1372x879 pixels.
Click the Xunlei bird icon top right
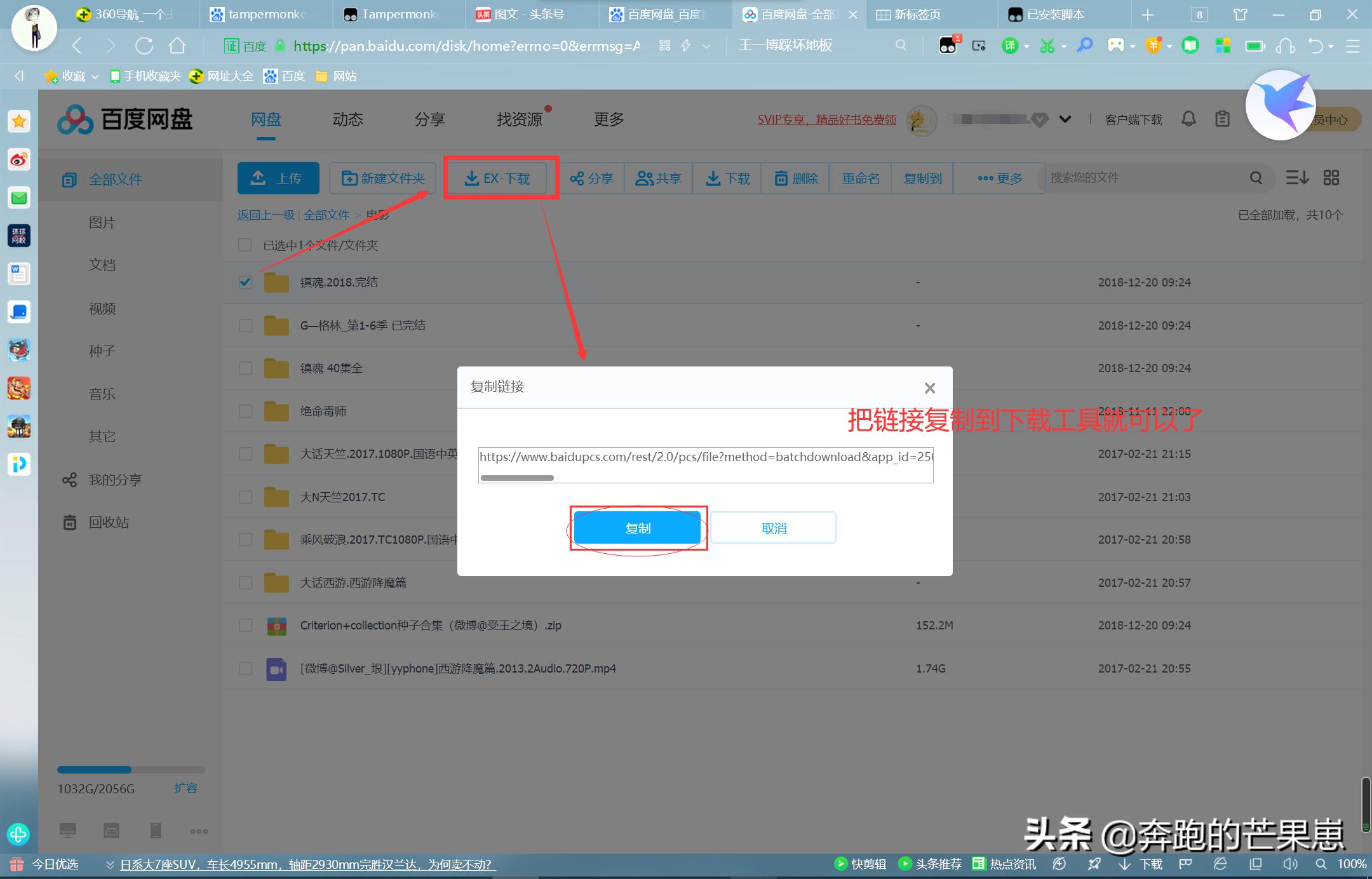1281,105
